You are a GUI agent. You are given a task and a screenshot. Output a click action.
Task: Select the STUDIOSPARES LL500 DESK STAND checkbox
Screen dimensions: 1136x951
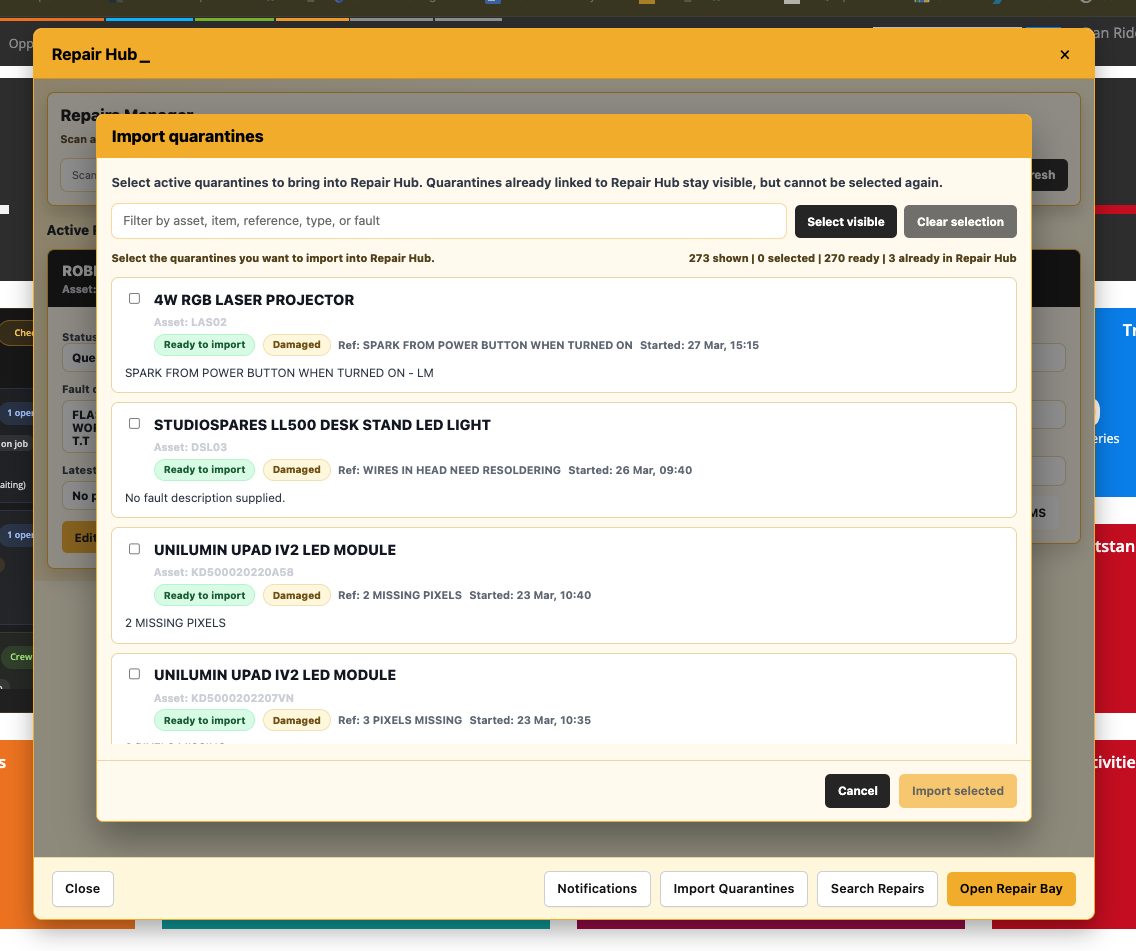pyautogui.click(x=134, y=423)
